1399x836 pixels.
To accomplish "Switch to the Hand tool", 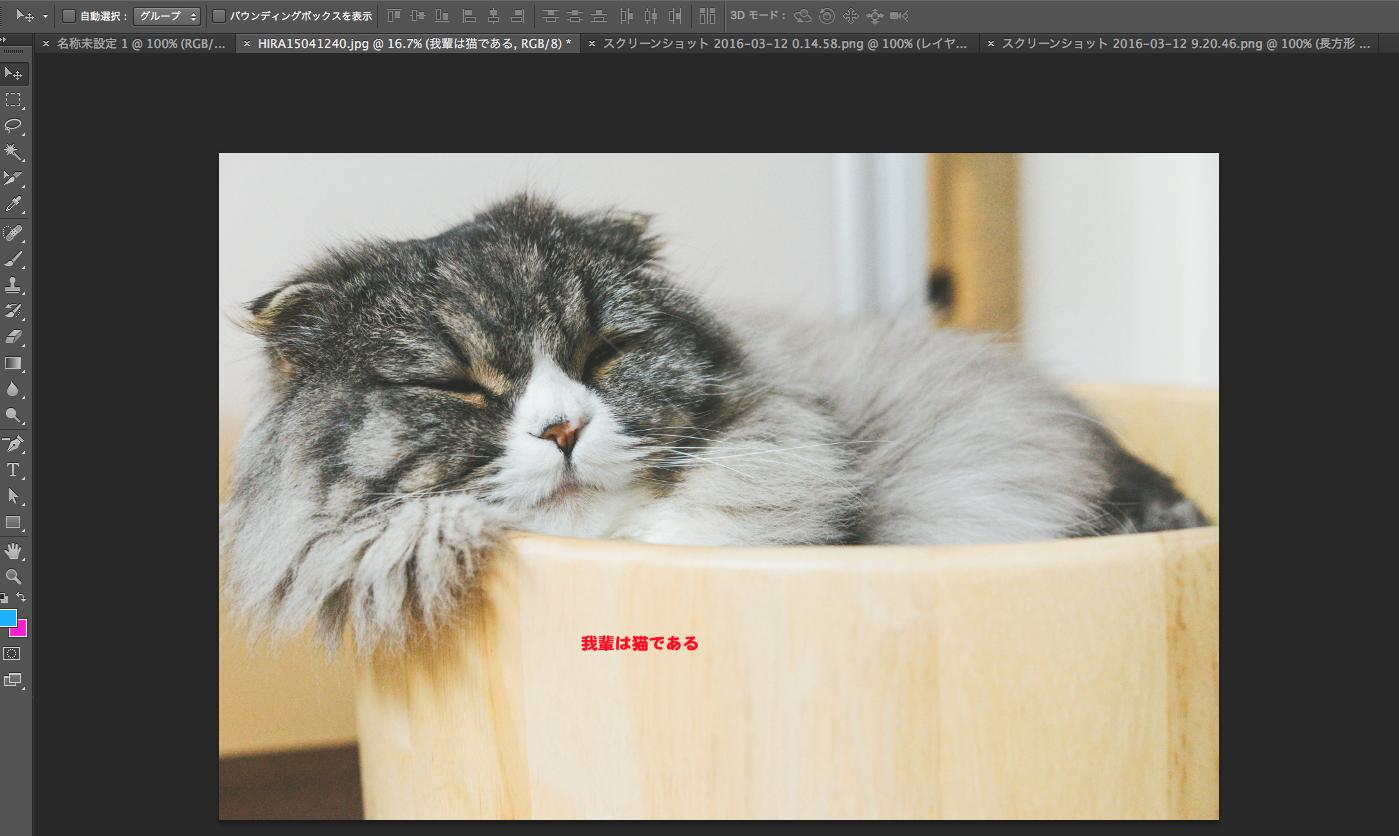I will pyautogui.click(x=14, y=551).
